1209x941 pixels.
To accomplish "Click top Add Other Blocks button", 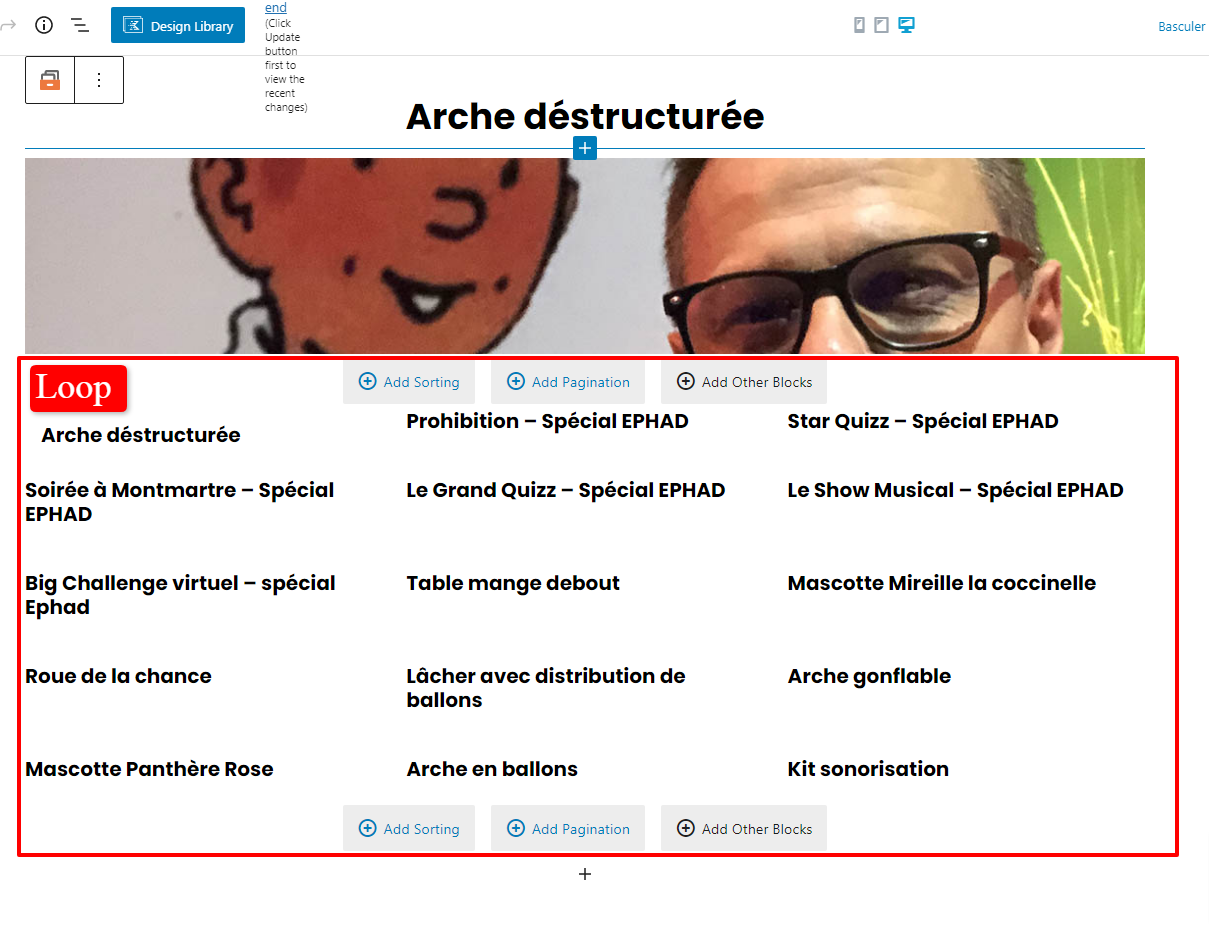I will [744, 382].
